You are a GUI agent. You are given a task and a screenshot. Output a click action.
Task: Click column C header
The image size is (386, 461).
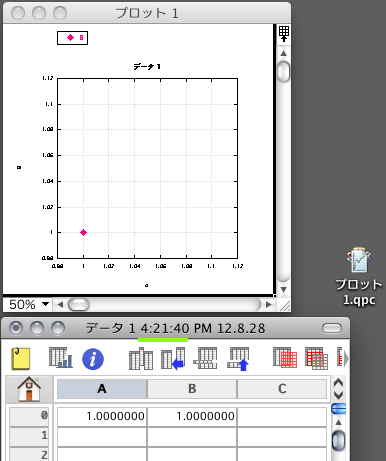click(x=282, y=389)
